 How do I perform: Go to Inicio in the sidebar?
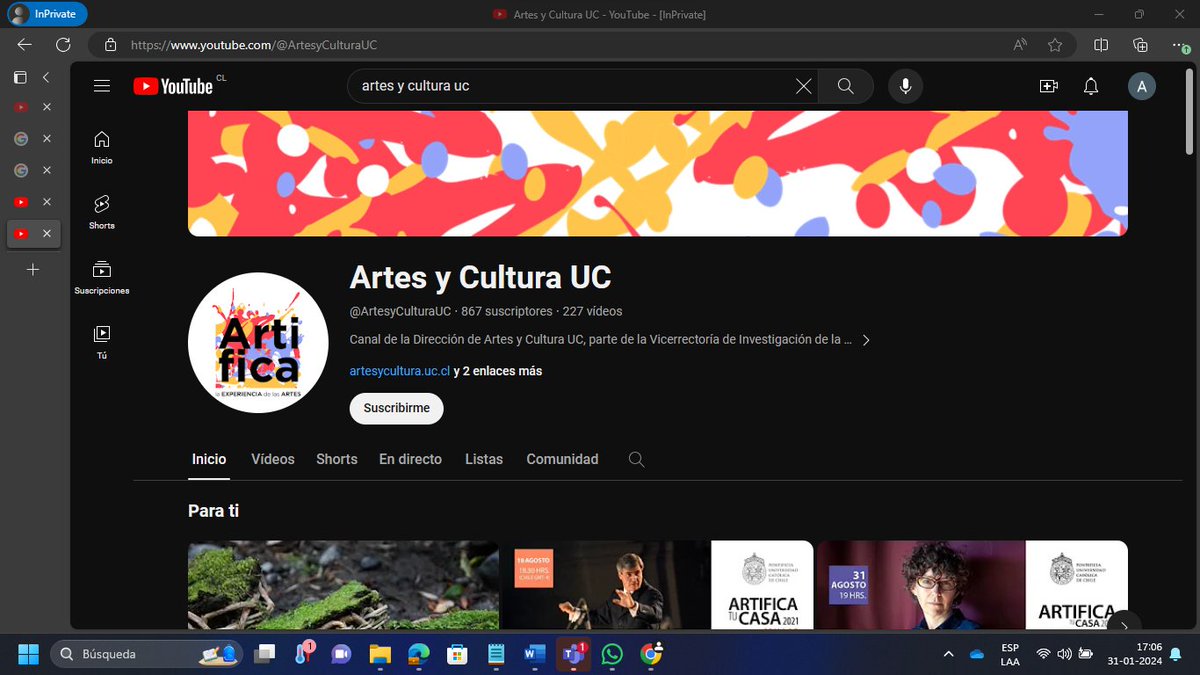101,147
